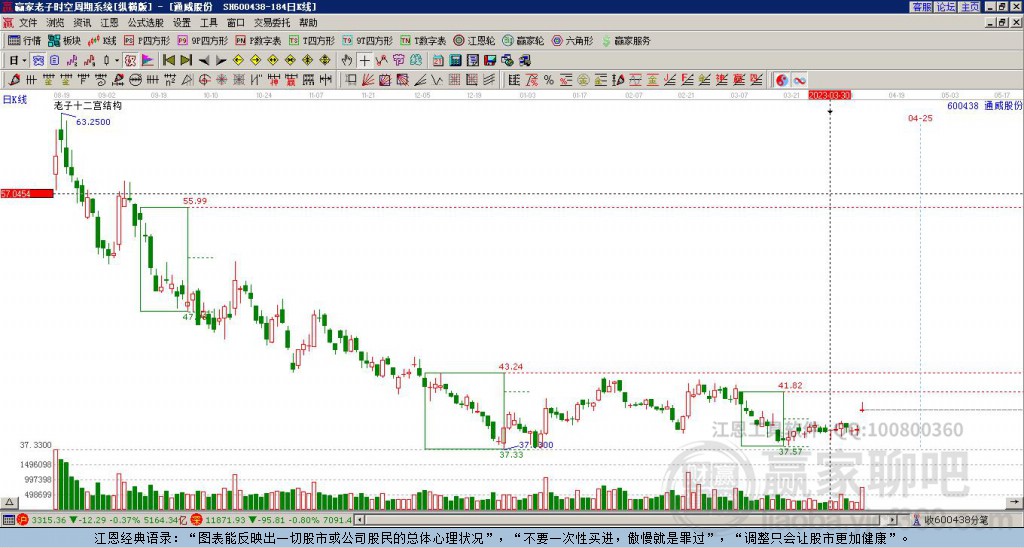Open the 文件 menu
The width and height of the screenshot is (1024, 548).
(x=28, y=23)
